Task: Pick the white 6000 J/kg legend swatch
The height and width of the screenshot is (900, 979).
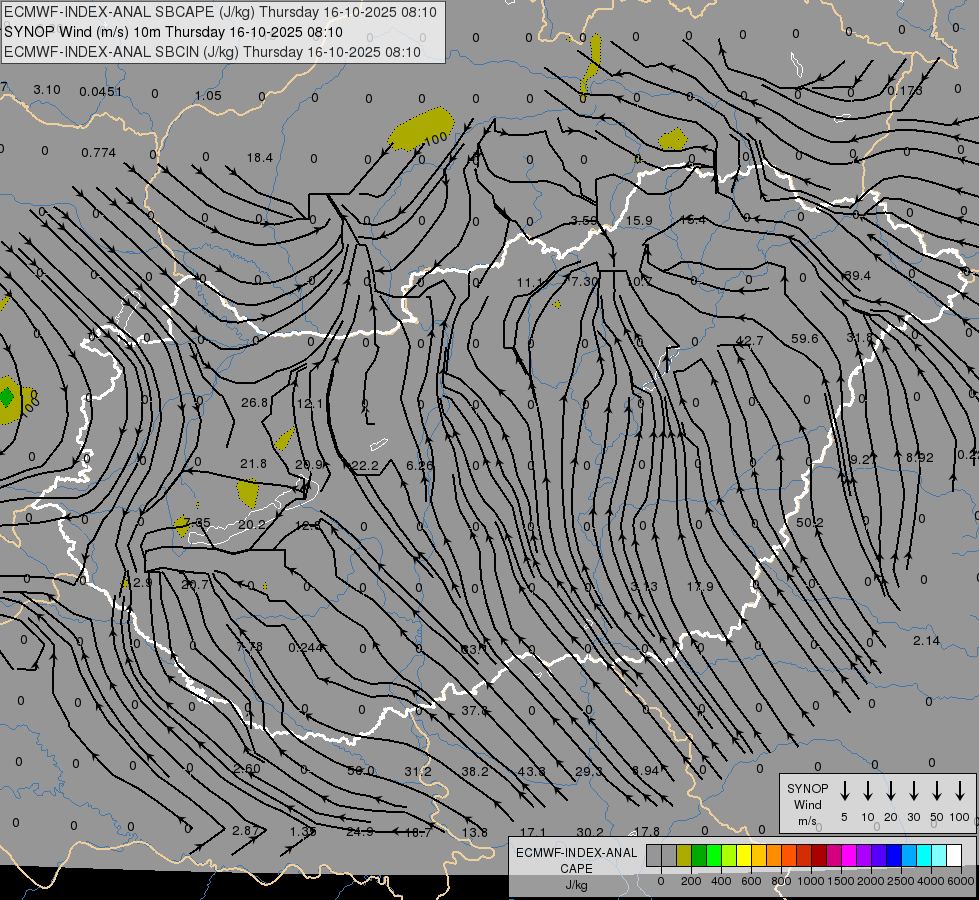Action: click(x=954, y=855)
